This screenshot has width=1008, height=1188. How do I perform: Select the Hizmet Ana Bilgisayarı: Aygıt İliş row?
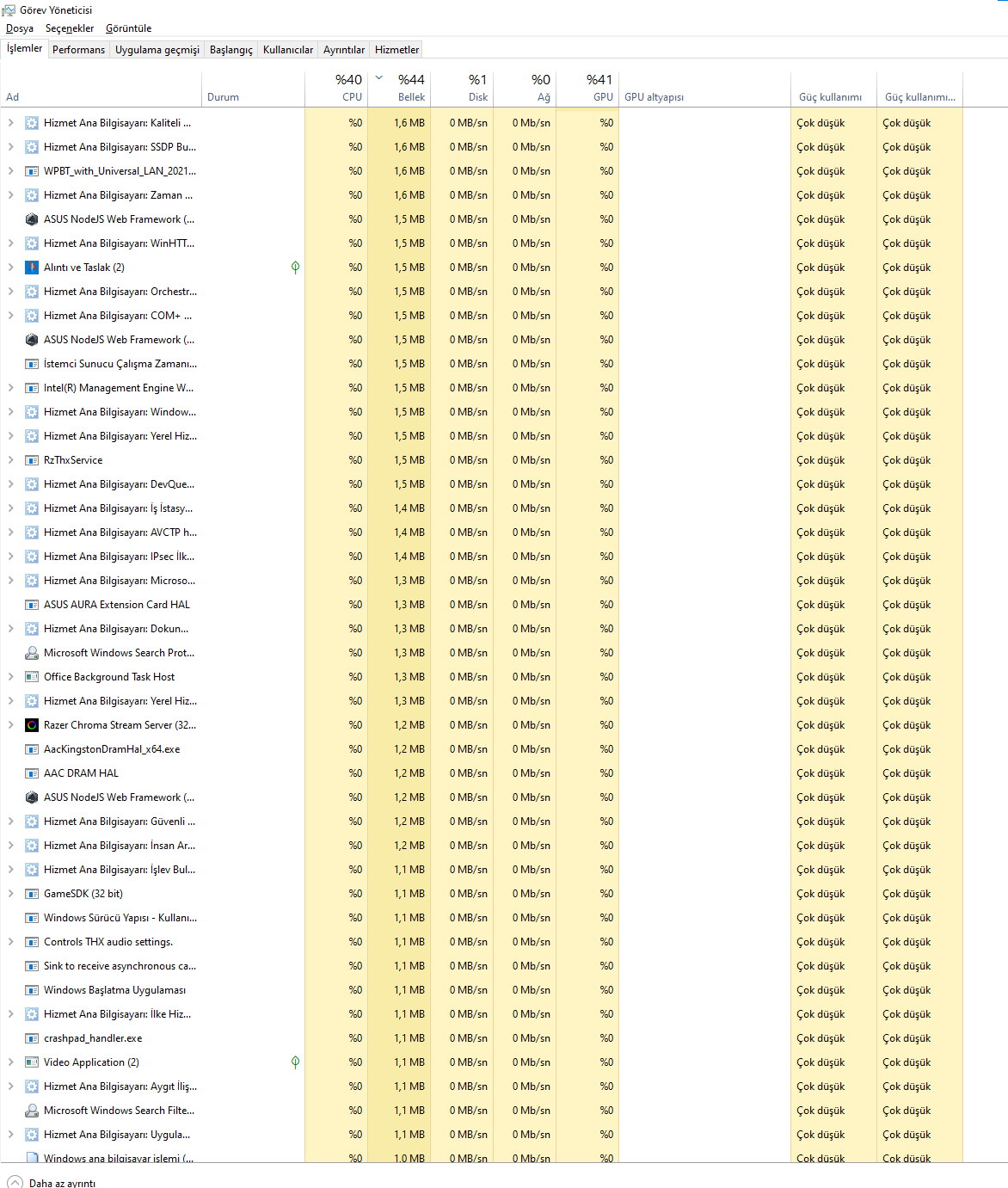[x=482, y=1086]
